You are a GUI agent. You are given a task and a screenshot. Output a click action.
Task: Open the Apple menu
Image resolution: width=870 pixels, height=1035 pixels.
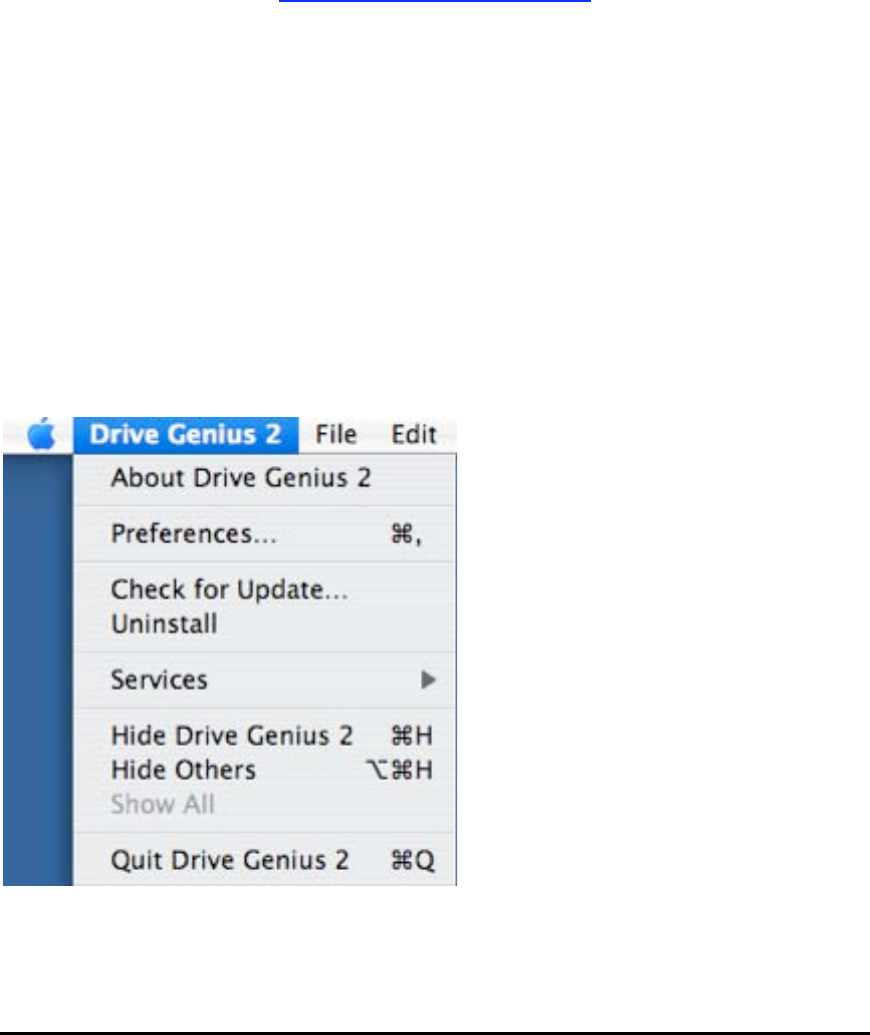pyautogui.click(x=39, y=435)
